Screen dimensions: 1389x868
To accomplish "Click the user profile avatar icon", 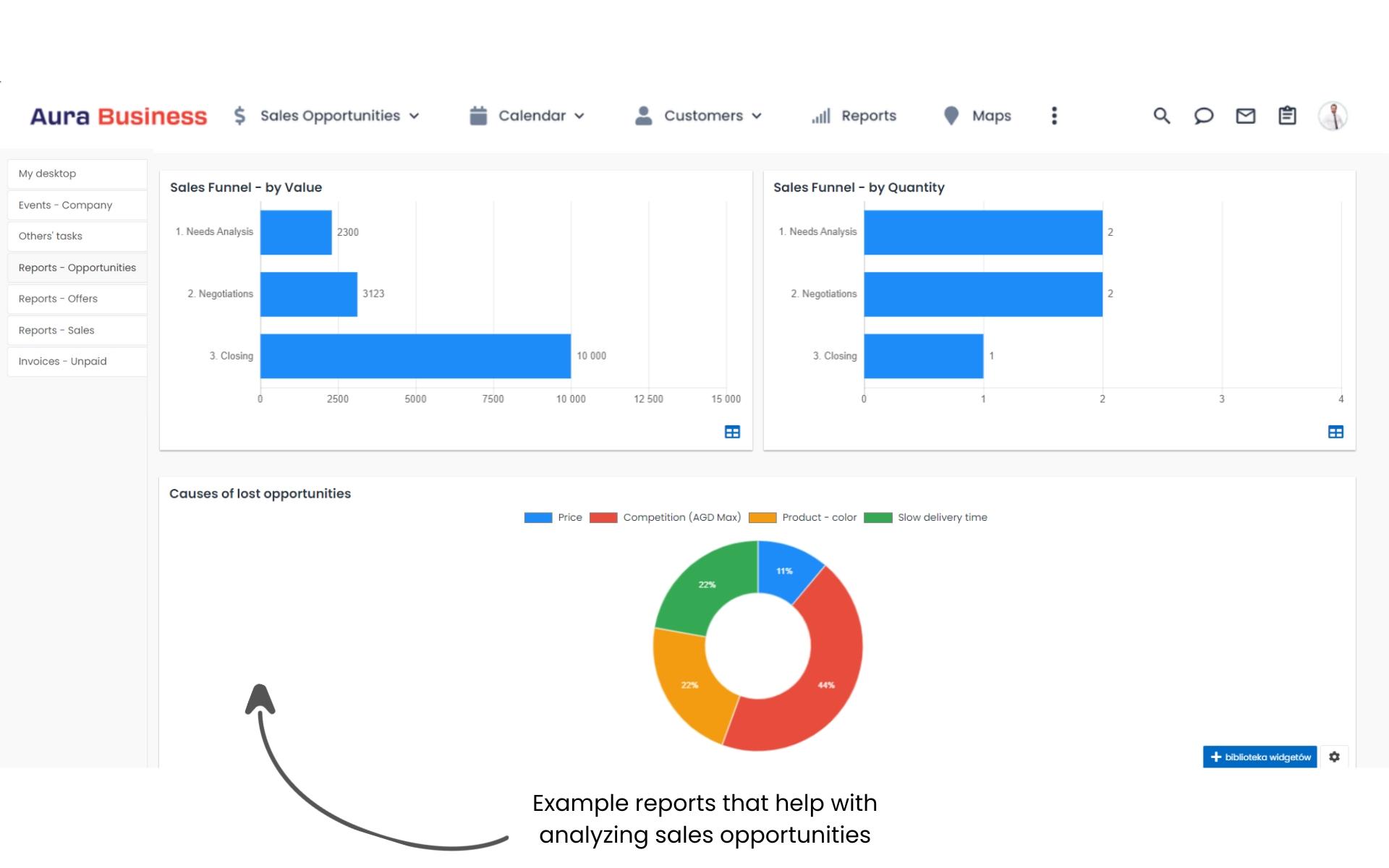I will 1333,115.
